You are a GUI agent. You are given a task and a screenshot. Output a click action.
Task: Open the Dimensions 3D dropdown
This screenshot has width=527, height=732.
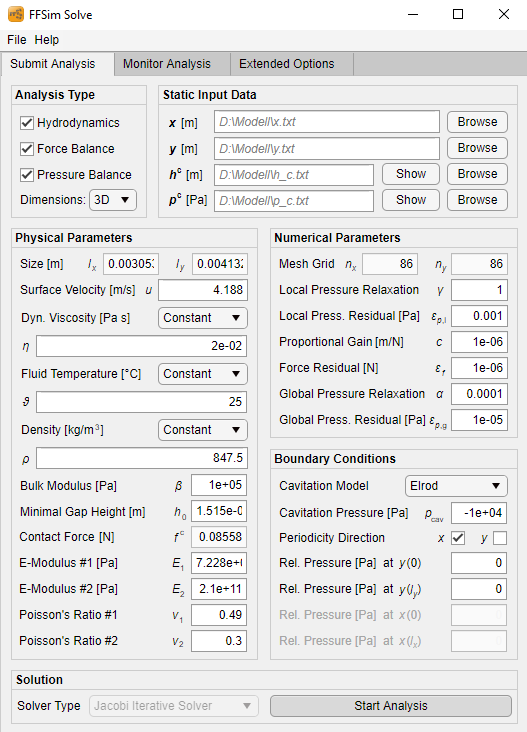click(x=112, y=200)
